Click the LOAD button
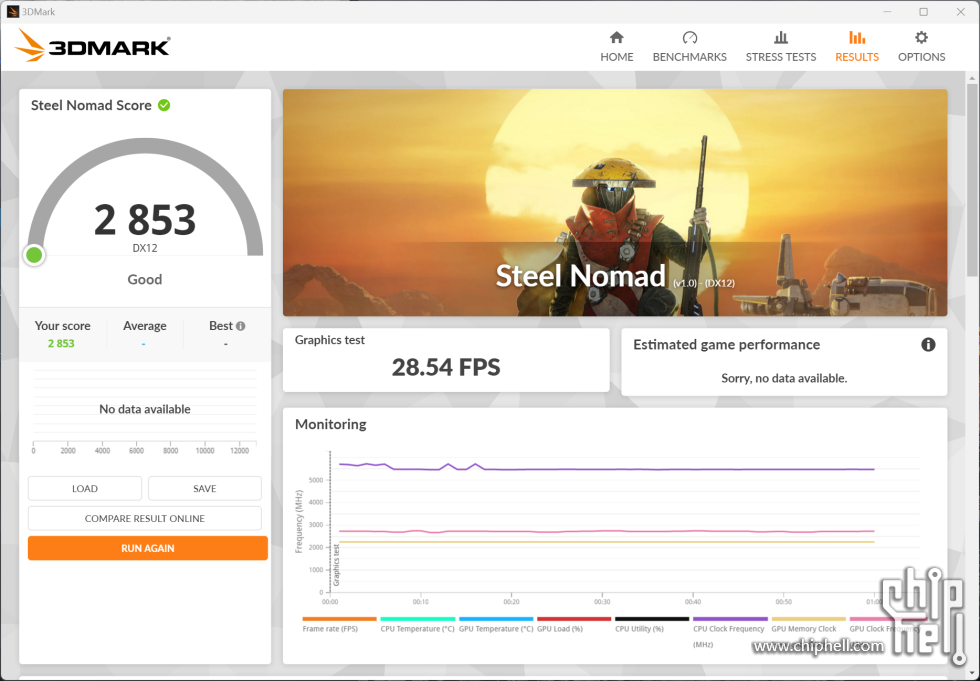The image size is (980, 681). coord(85,489)
